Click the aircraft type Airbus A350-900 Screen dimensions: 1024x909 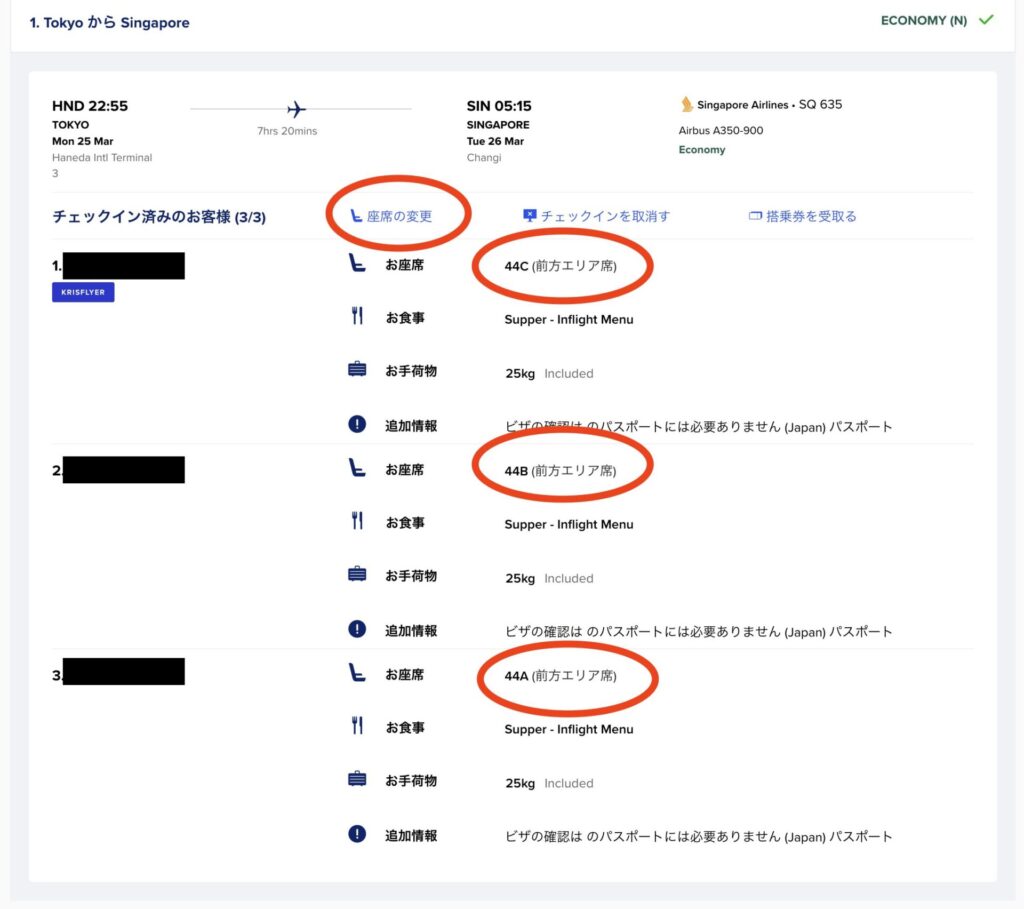(721, 131)
